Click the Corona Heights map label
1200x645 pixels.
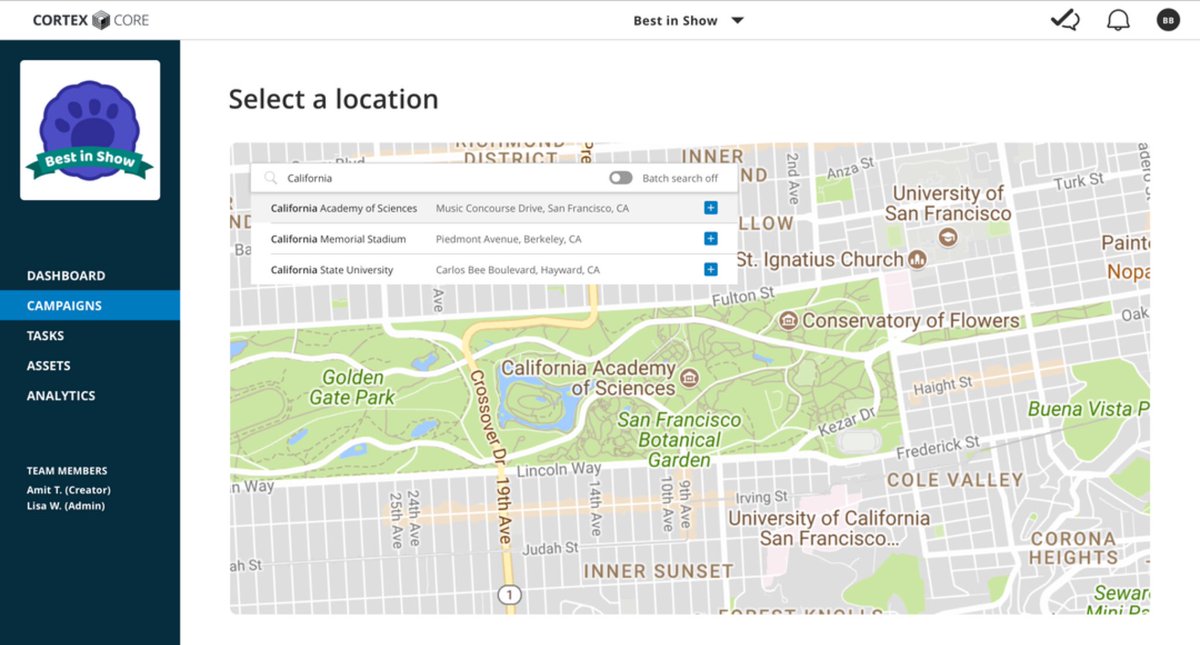(x=1074, y=548)
